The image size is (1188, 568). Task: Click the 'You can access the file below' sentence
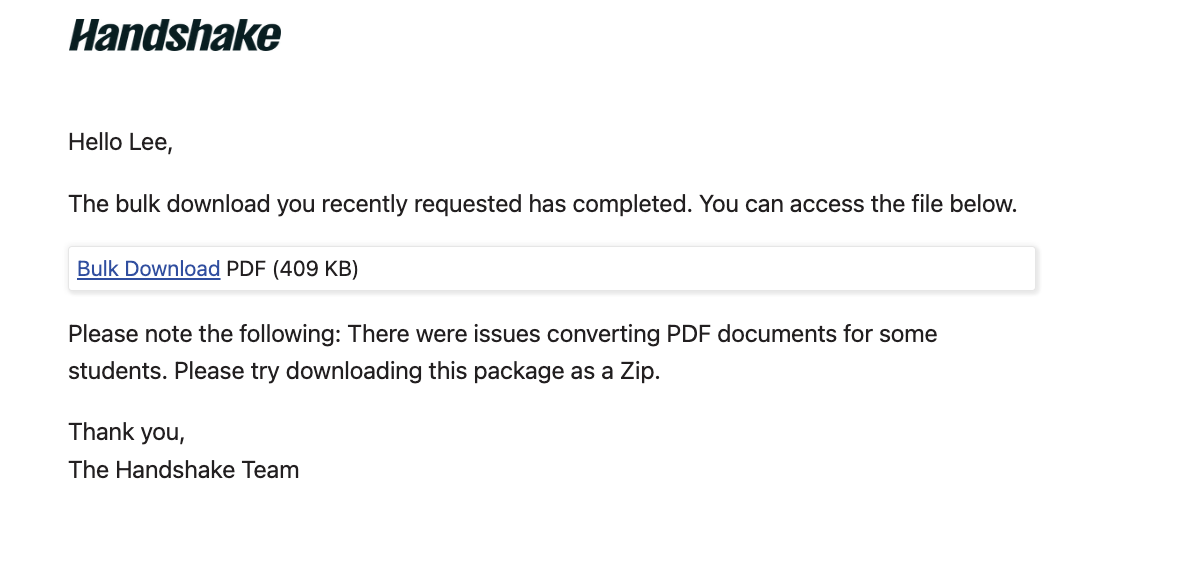858,204
